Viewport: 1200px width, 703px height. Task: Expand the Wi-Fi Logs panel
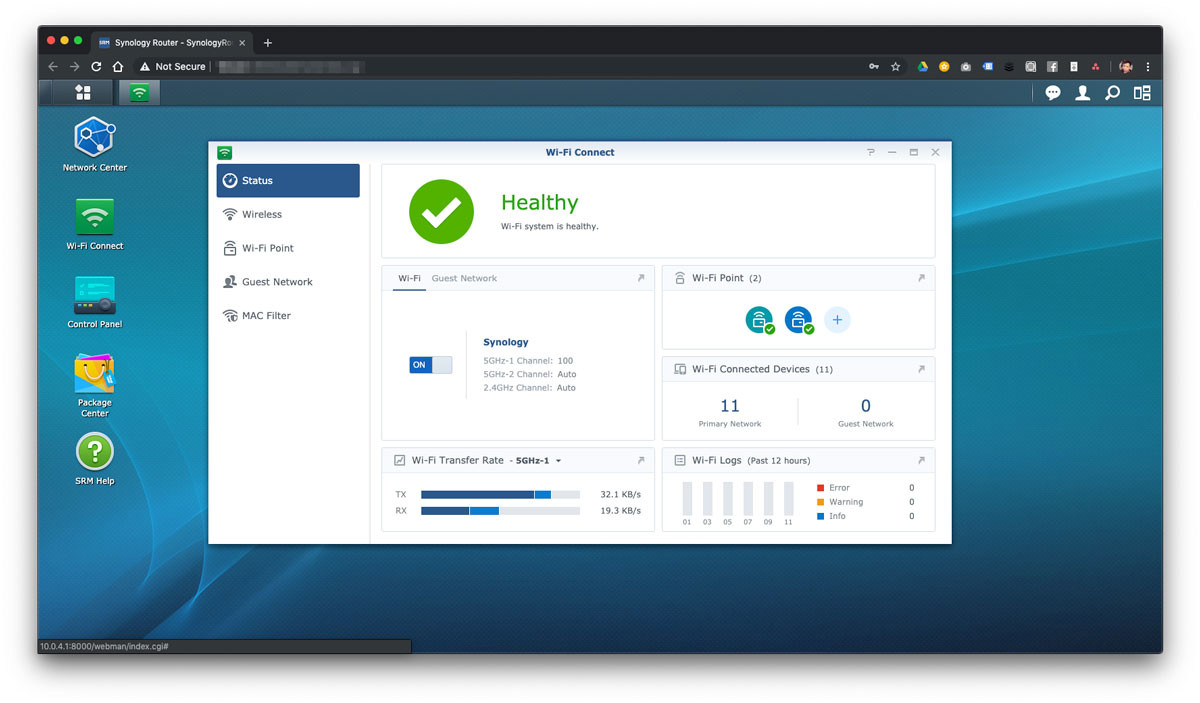coord(921,461)
